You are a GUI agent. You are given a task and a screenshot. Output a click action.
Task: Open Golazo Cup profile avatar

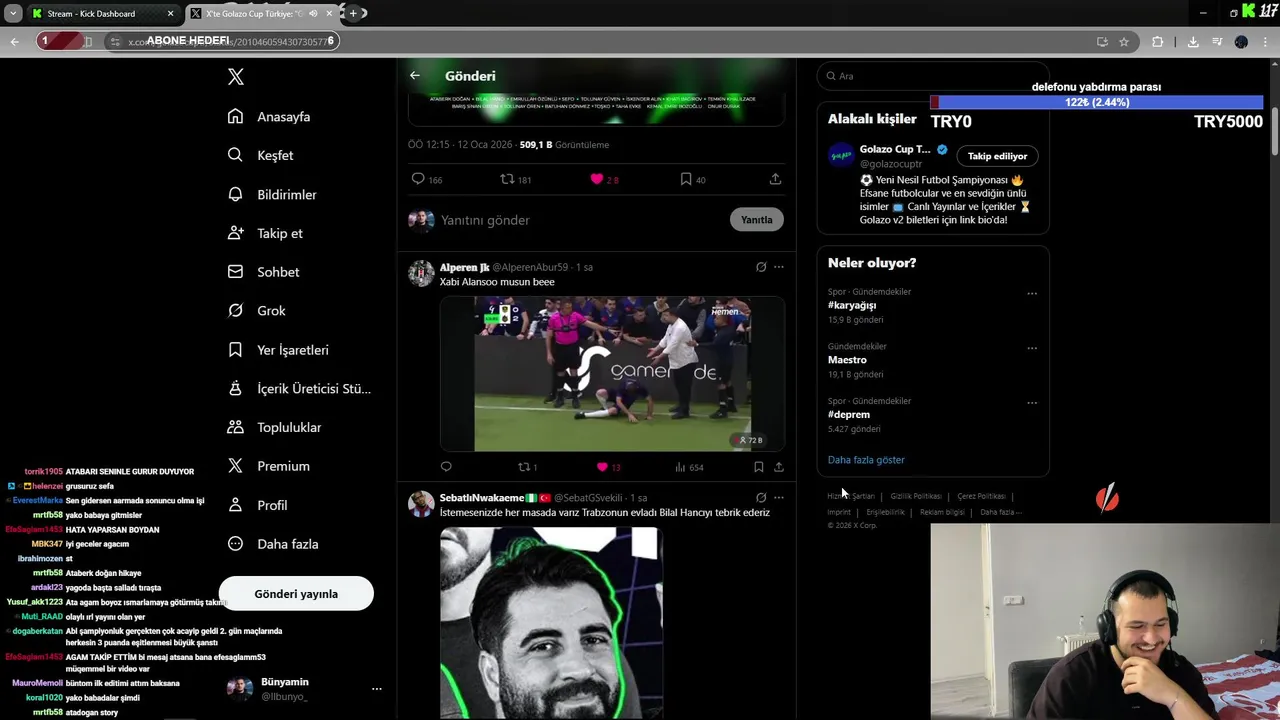(840, 156)
